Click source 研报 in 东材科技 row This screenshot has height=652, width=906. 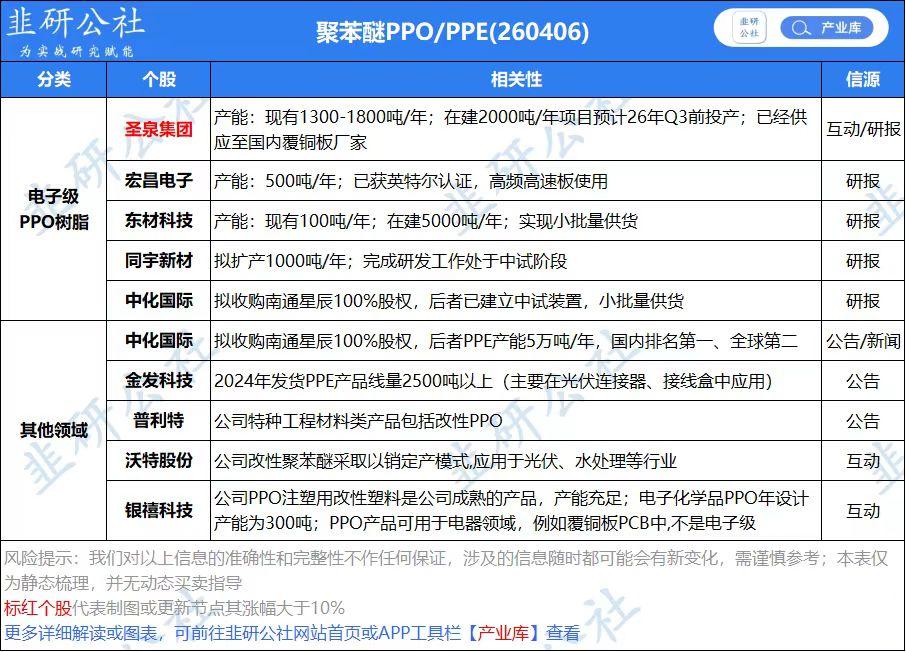(x=863, y=221)
